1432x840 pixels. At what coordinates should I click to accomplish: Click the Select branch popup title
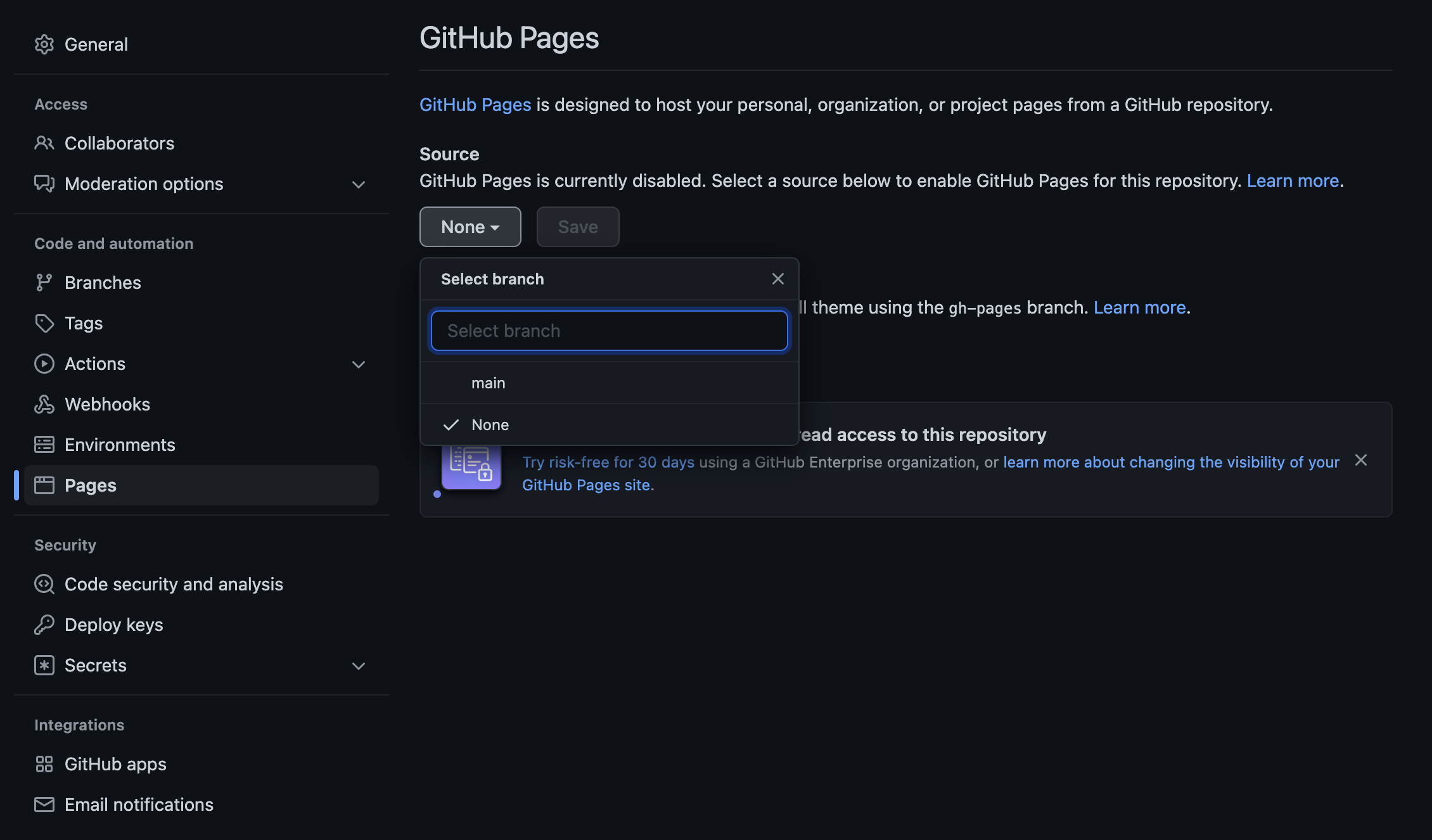tap(492, 279)
